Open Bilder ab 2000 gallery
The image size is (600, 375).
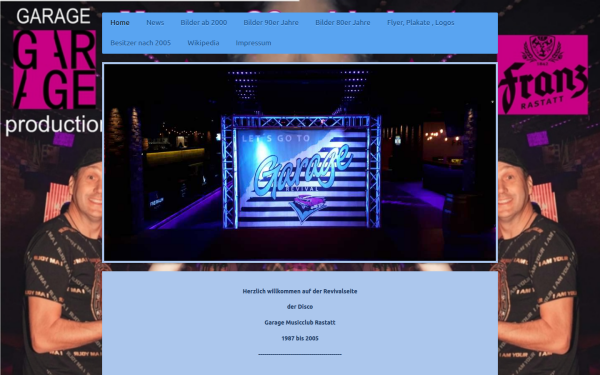204,23
